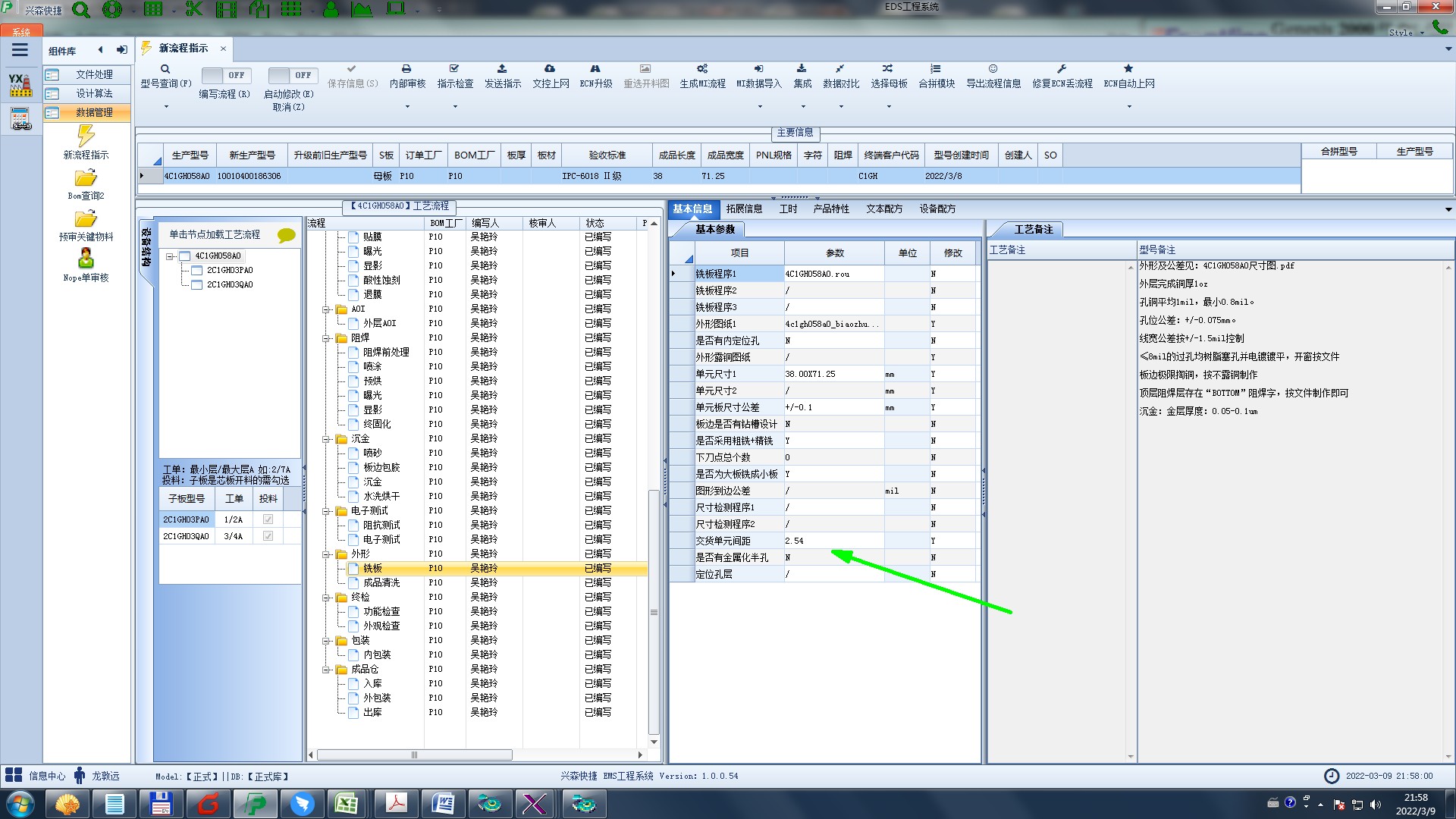Switch to the 产品特性 tab
The height and width of the screenshot is (819, 1456).
[x=831, y=209]
